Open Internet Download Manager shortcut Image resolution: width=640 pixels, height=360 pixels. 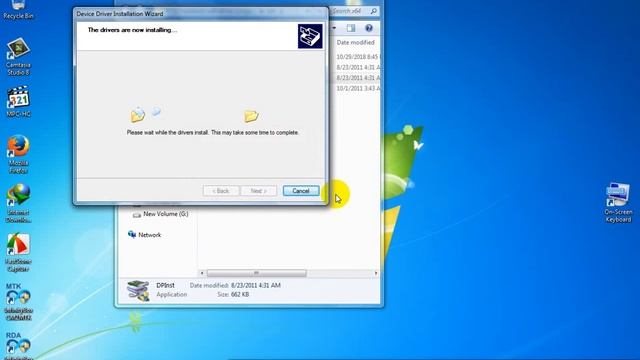pos(18,203)
